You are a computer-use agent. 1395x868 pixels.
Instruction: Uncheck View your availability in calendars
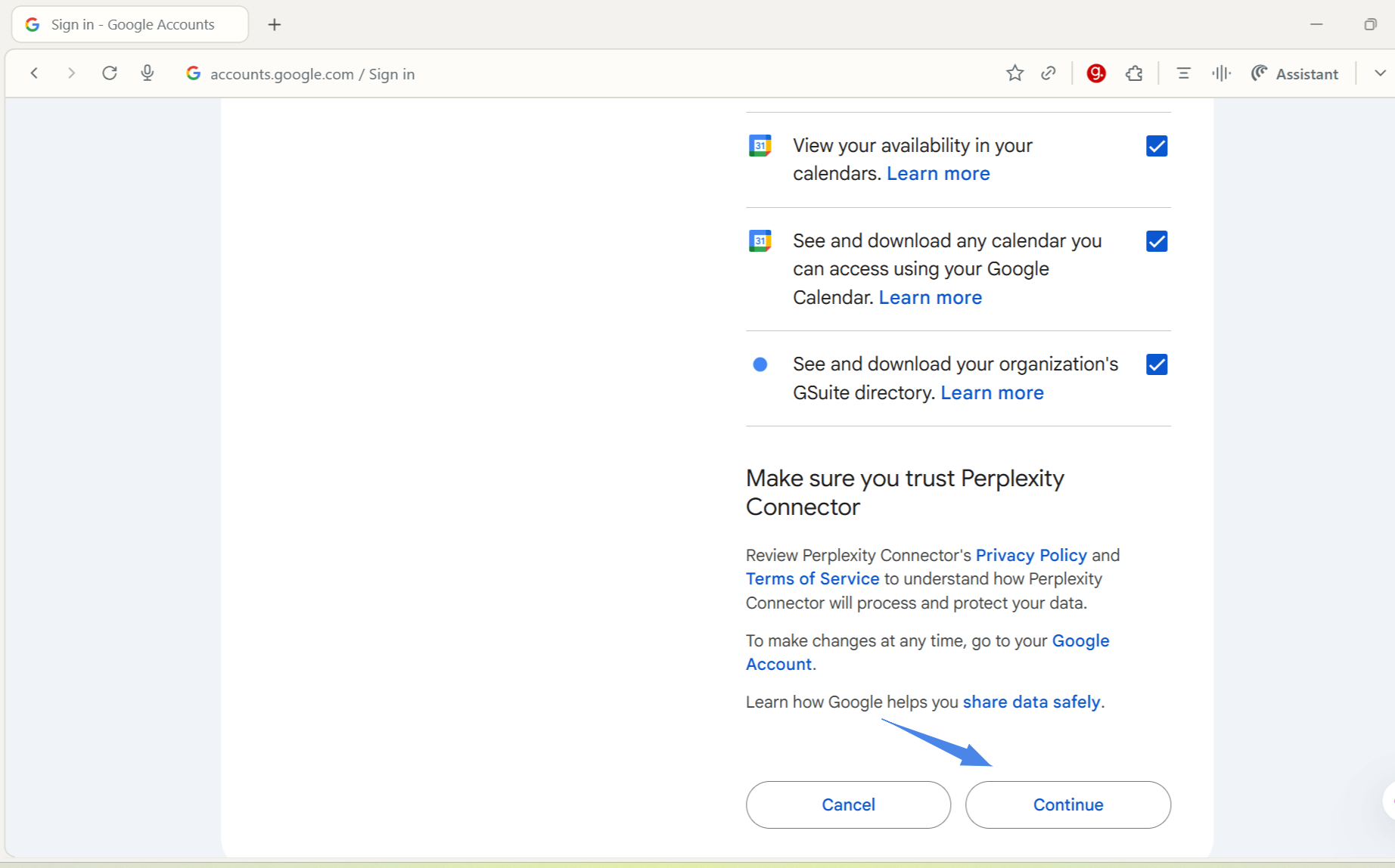click(x=1157, y=146)
